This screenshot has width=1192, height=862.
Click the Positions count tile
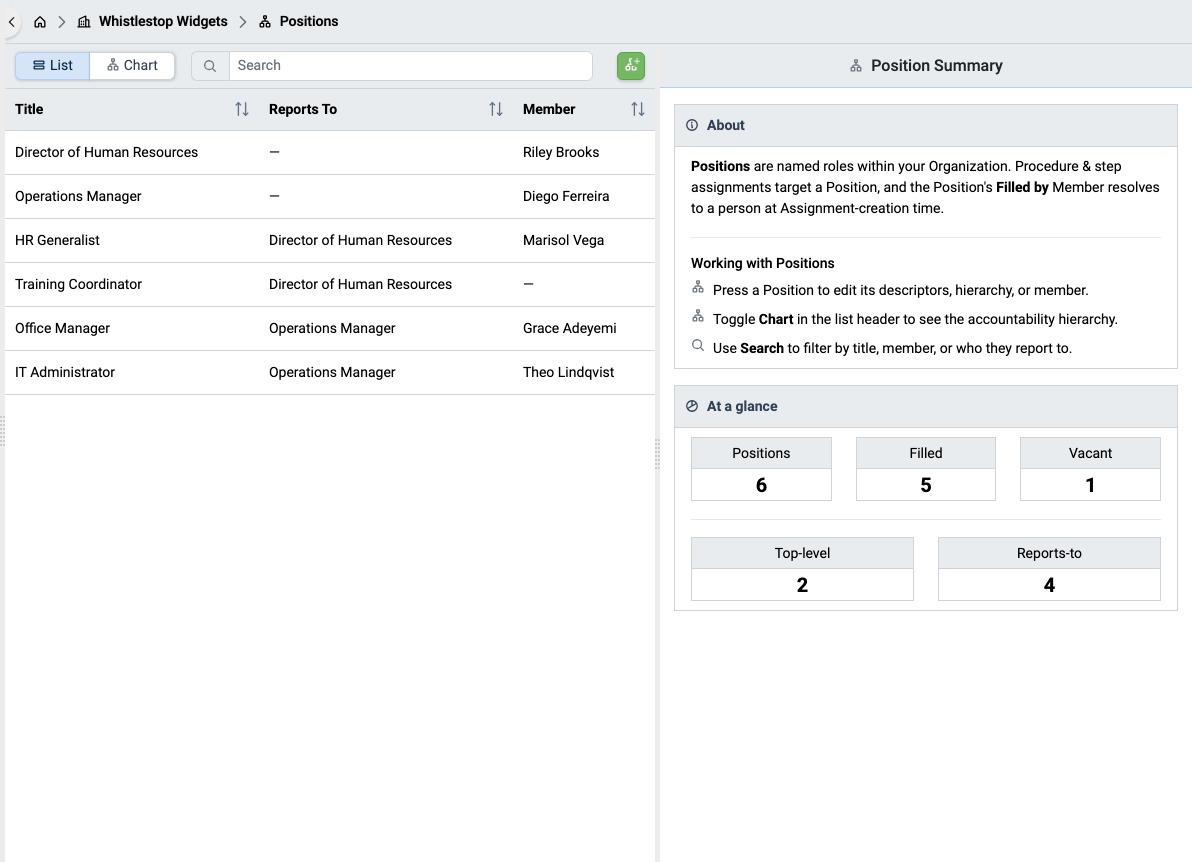tap(761, 469)
